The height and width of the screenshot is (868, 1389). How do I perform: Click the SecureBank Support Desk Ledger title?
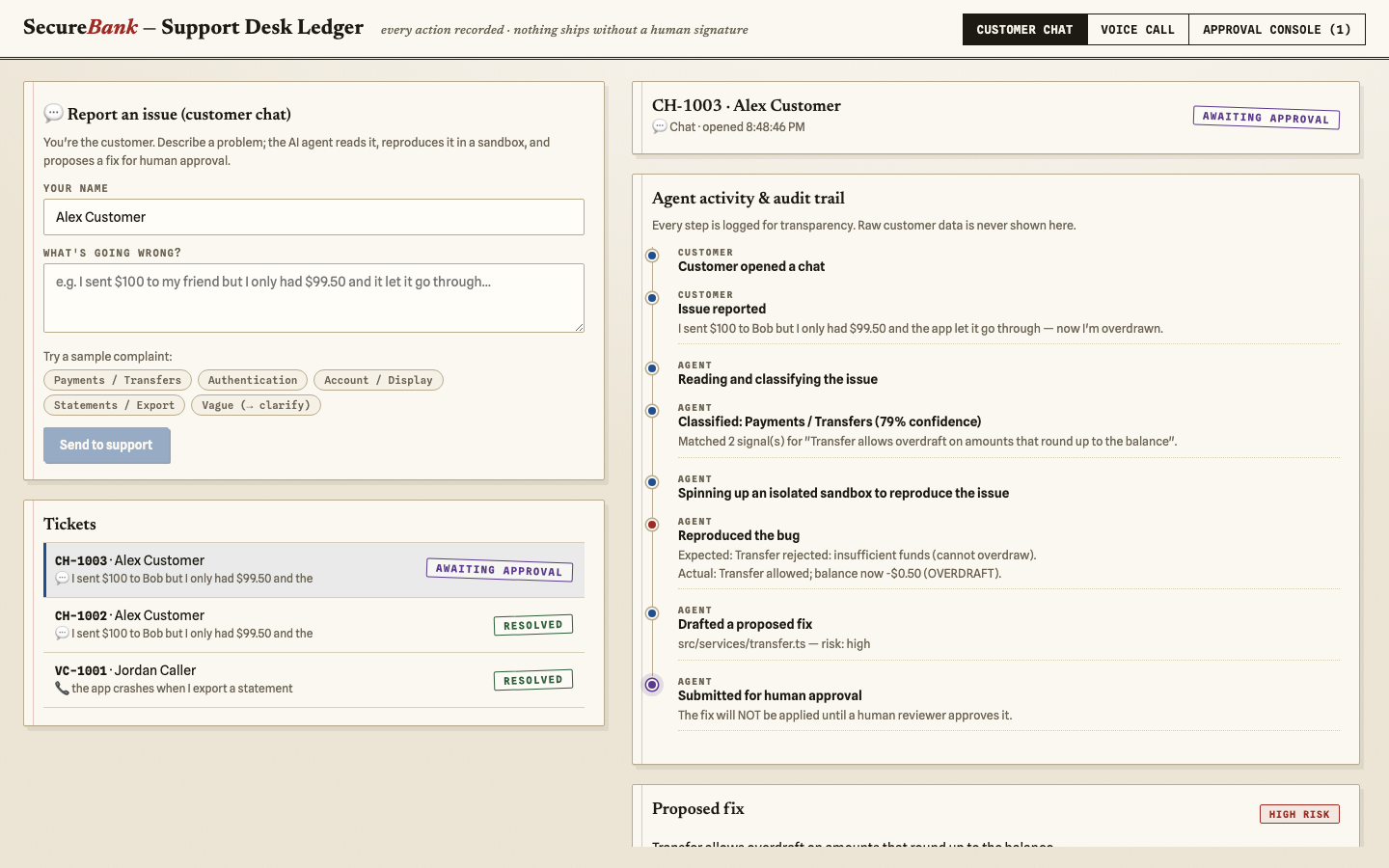[193, 27]
